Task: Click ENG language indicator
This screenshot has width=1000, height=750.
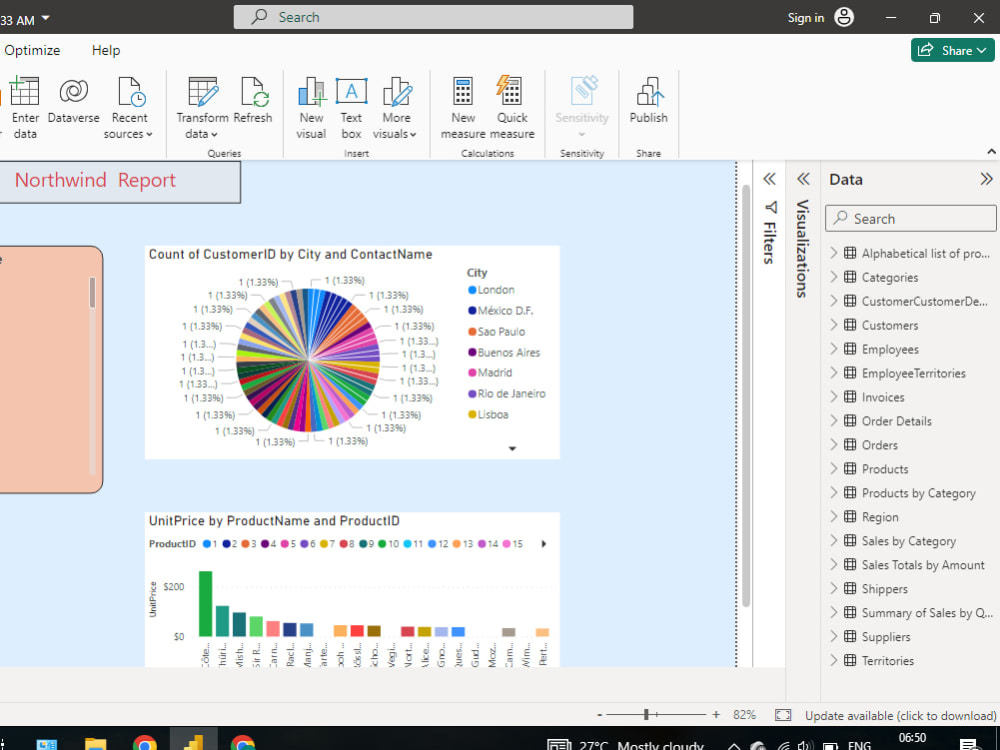Action: point(859,744)
